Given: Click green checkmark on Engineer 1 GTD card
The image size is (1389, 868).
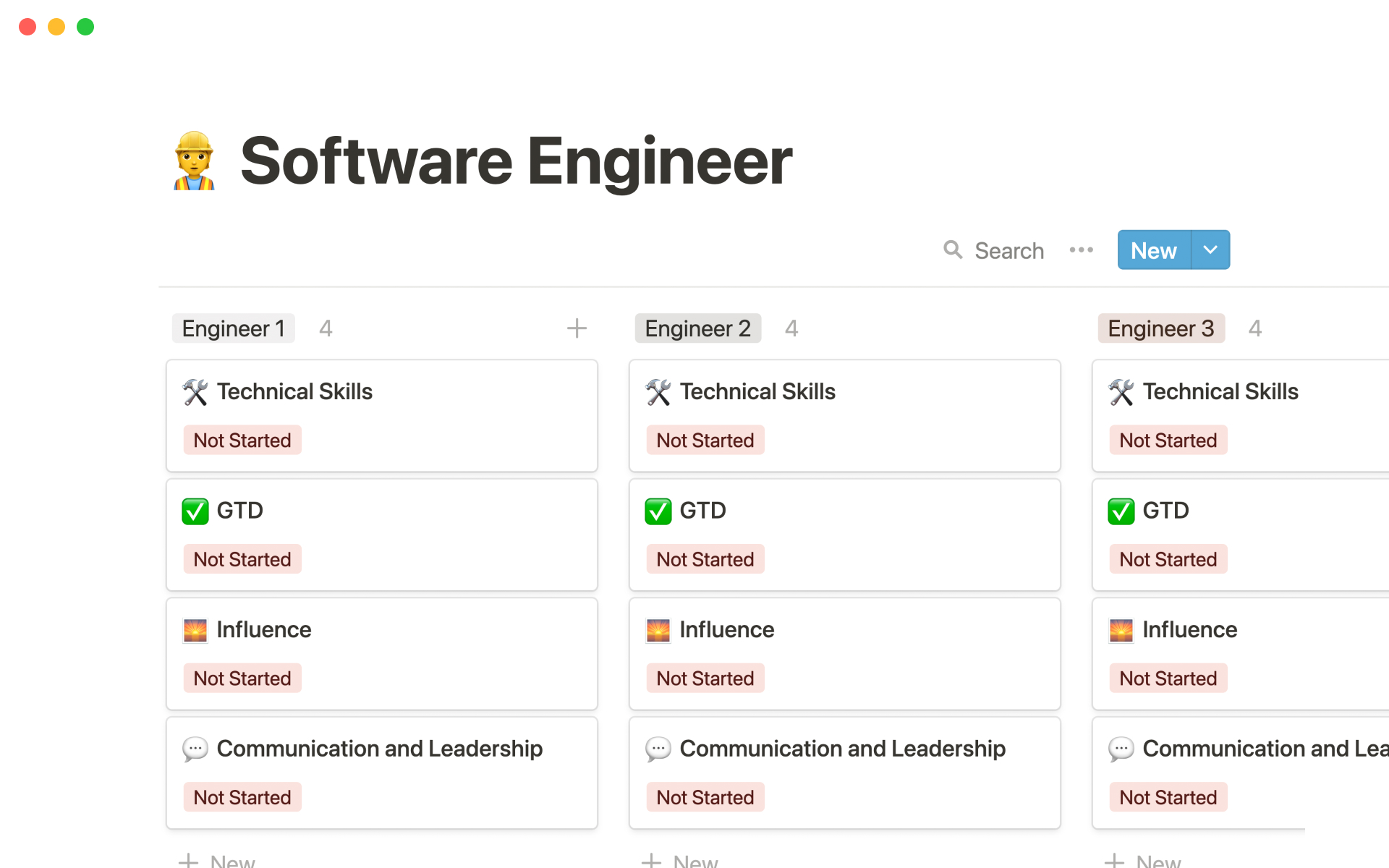Looking at the screenshot, I should (x=195, y=511).
